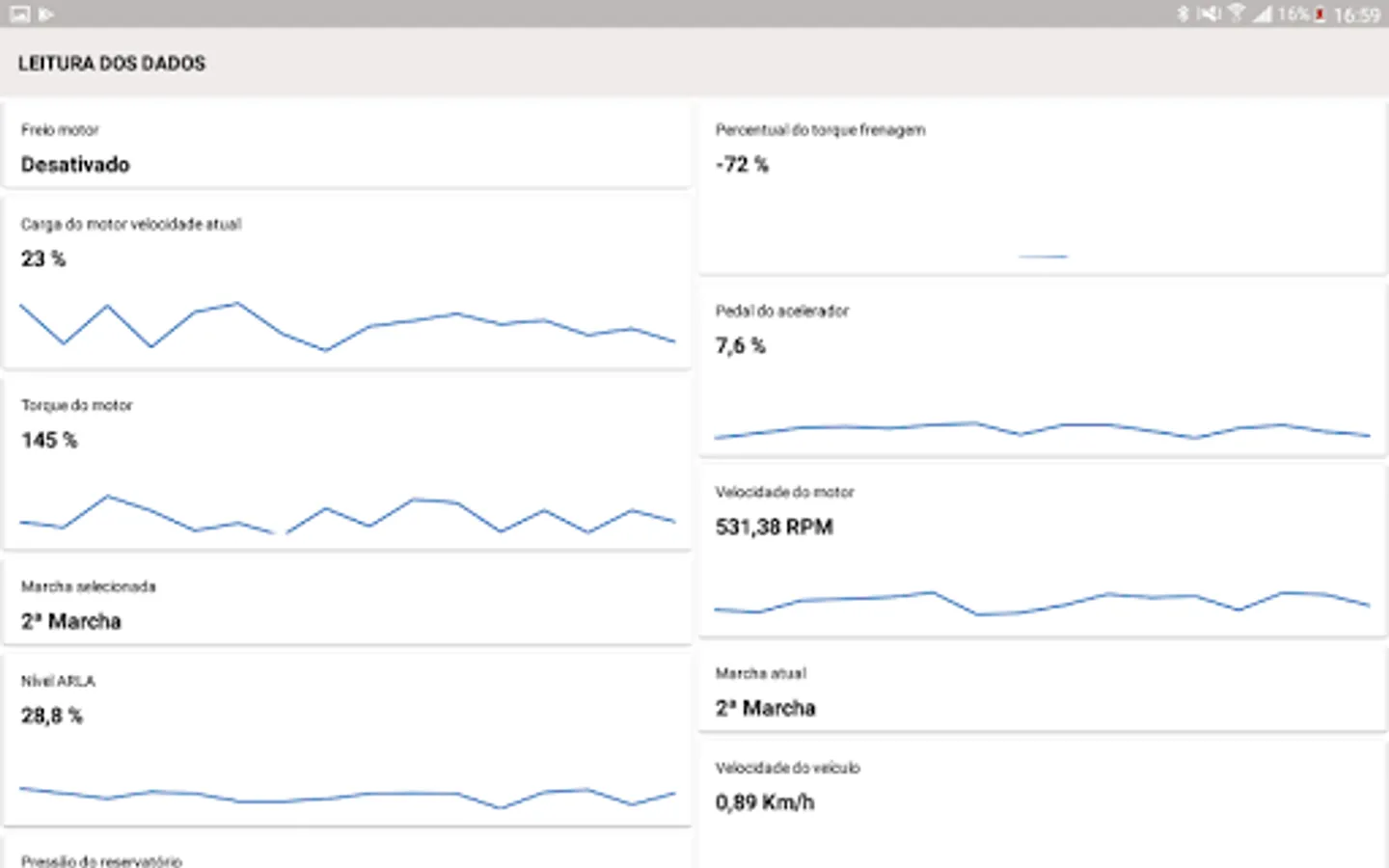
Task: Tap the image notification icon in status bar
Action: click(19, 14)
